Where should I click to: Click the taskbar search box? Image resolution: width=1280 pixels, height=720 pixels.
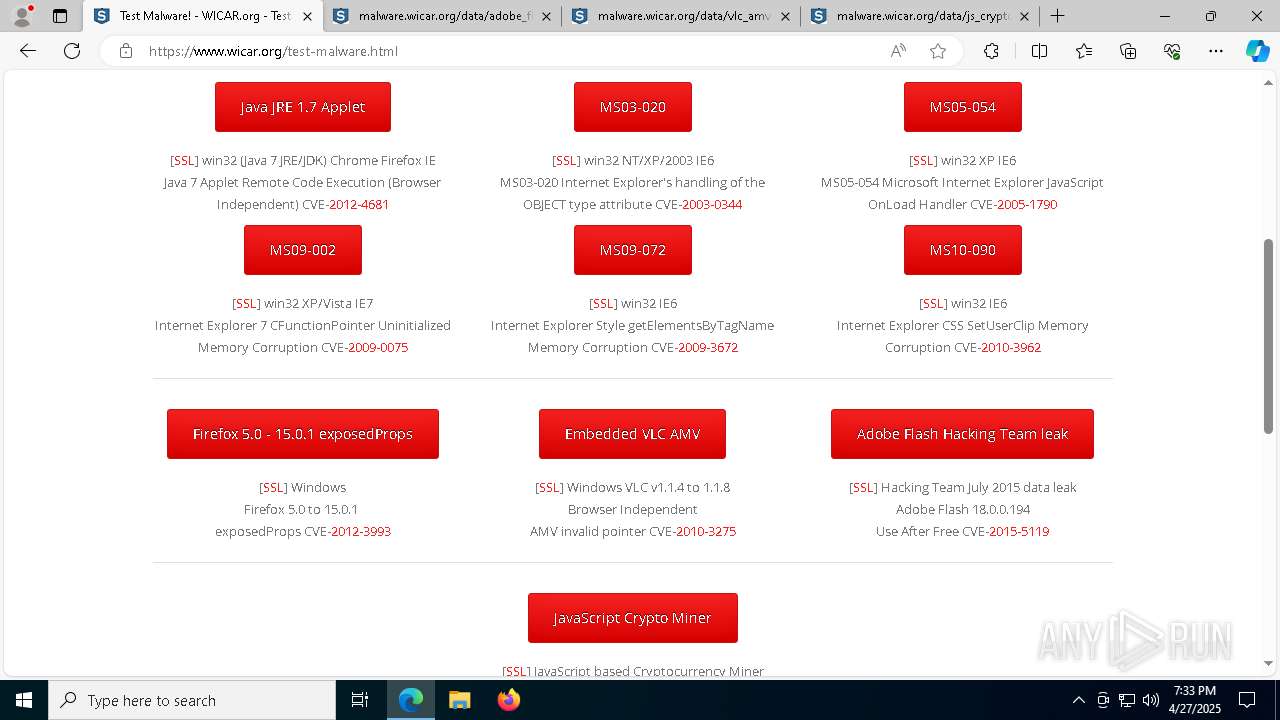click(192, 700)
